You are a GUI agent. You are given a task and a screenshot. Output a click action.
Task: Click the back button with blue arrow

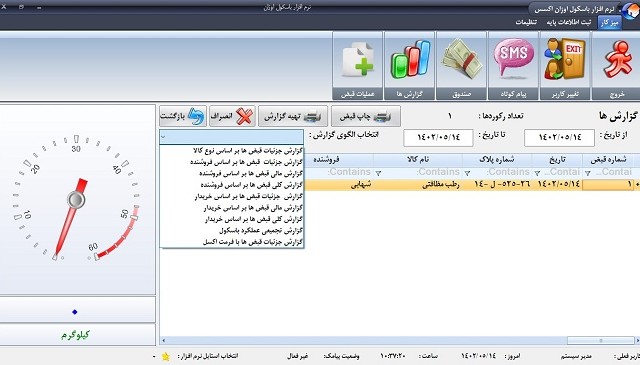coord(183,116)
